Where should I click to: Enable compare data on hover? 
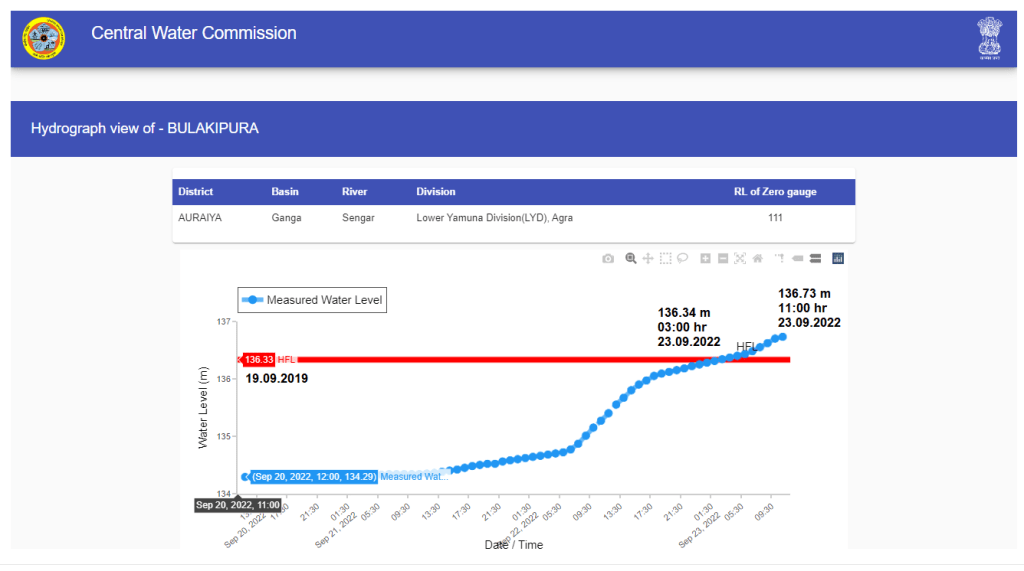coord(815,258)
